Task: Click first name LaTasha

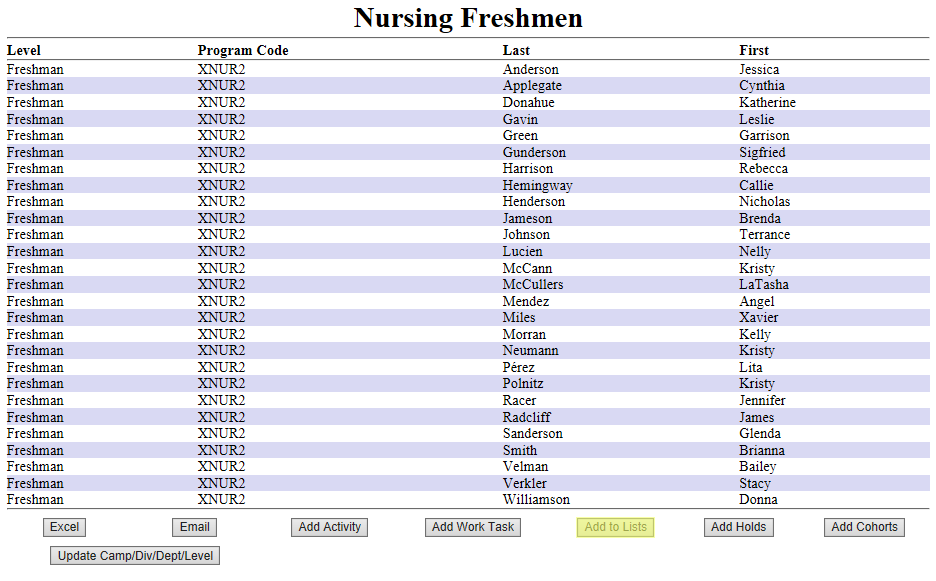Action: pyautogui.click(x=763, y=284)
